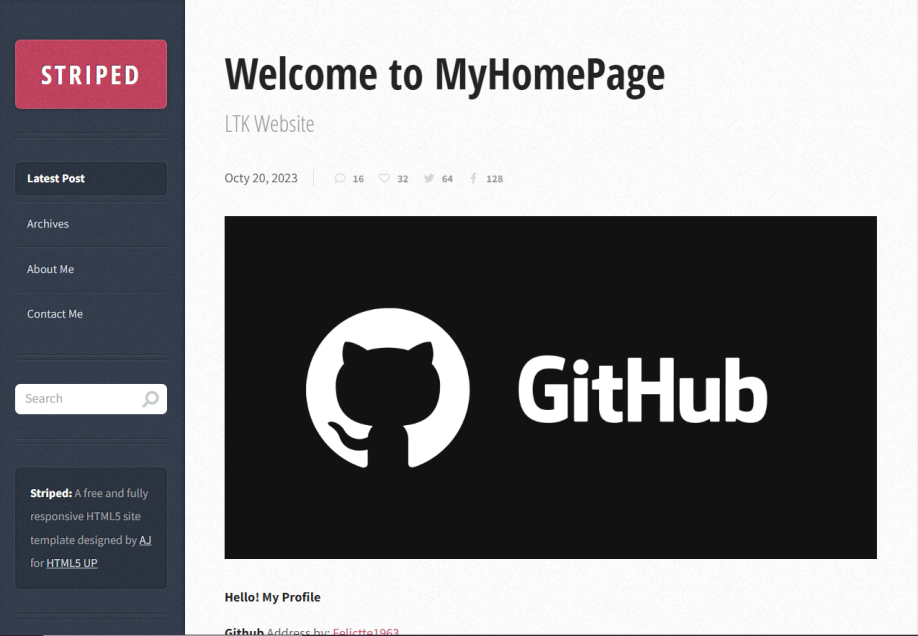Click the heart likes icon

pos(384,178)
